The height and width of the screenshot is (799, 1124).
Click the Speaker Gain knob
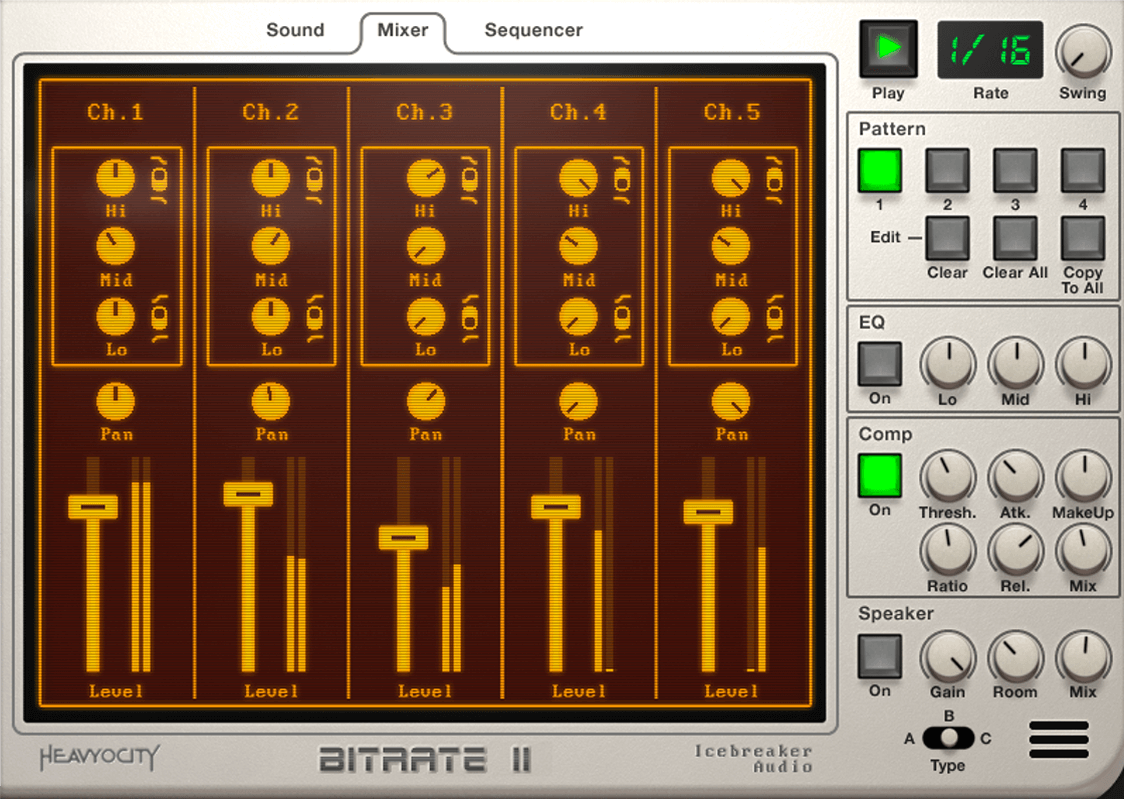[x=947, y=657]
